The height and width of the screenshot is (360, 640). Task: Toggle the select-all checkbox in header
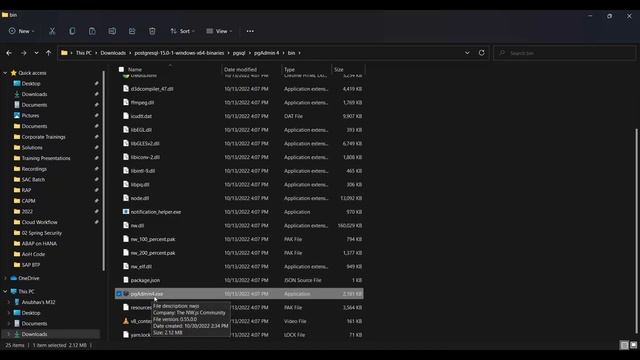(x=121, y=69)
